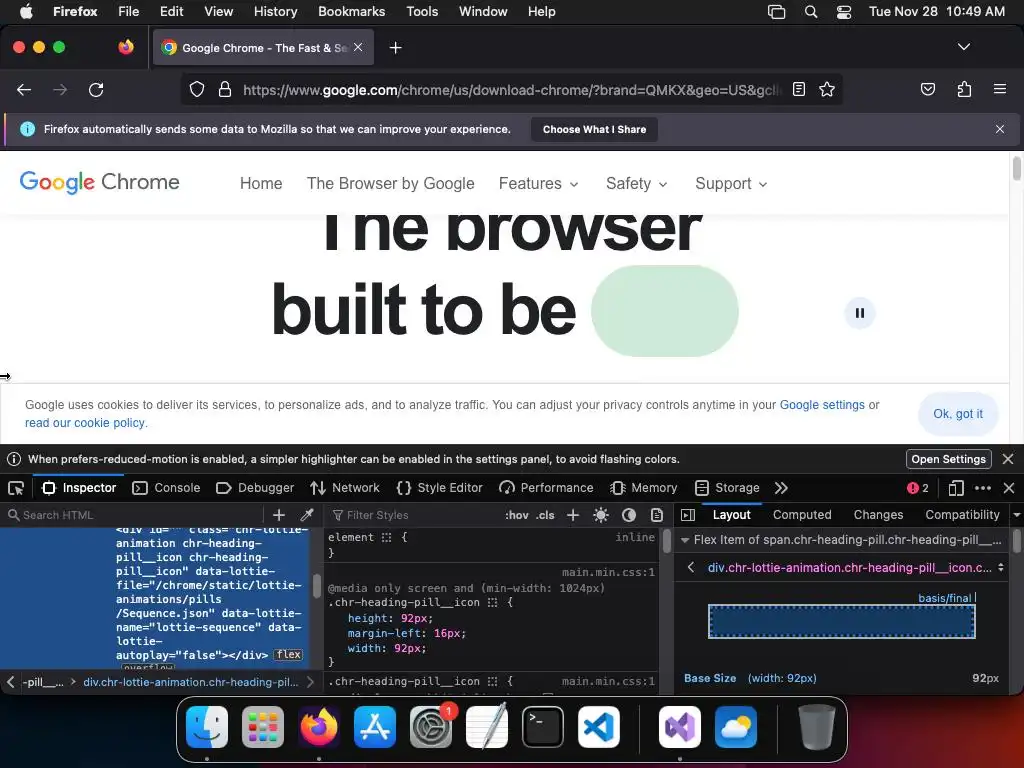The height and width of the screenshot is (768, 1024).
Task: Expand the Features nav dropdown
Action: pos(538,184)
